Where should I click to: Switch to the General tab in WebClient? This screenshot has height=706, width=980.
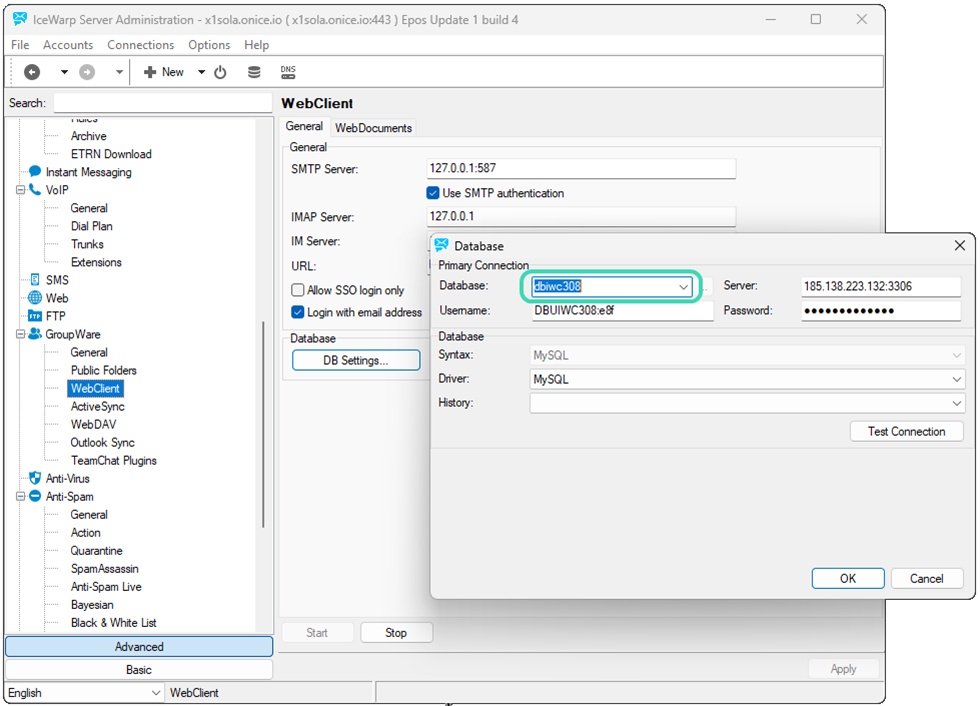[304, 126]
